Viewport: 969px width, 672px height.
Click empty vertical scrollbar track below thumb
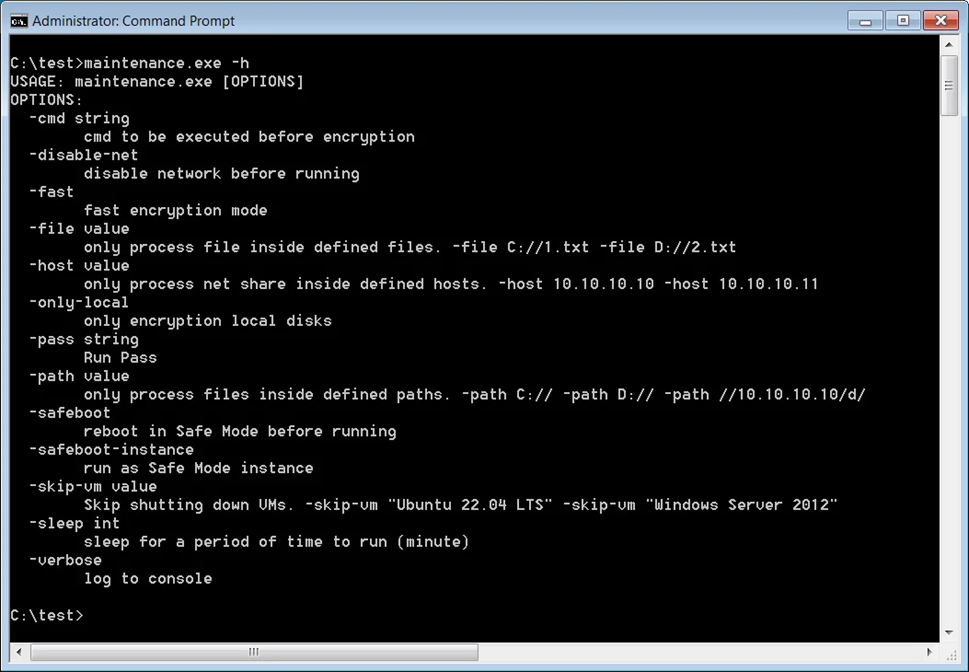click(x=949, y=370)
